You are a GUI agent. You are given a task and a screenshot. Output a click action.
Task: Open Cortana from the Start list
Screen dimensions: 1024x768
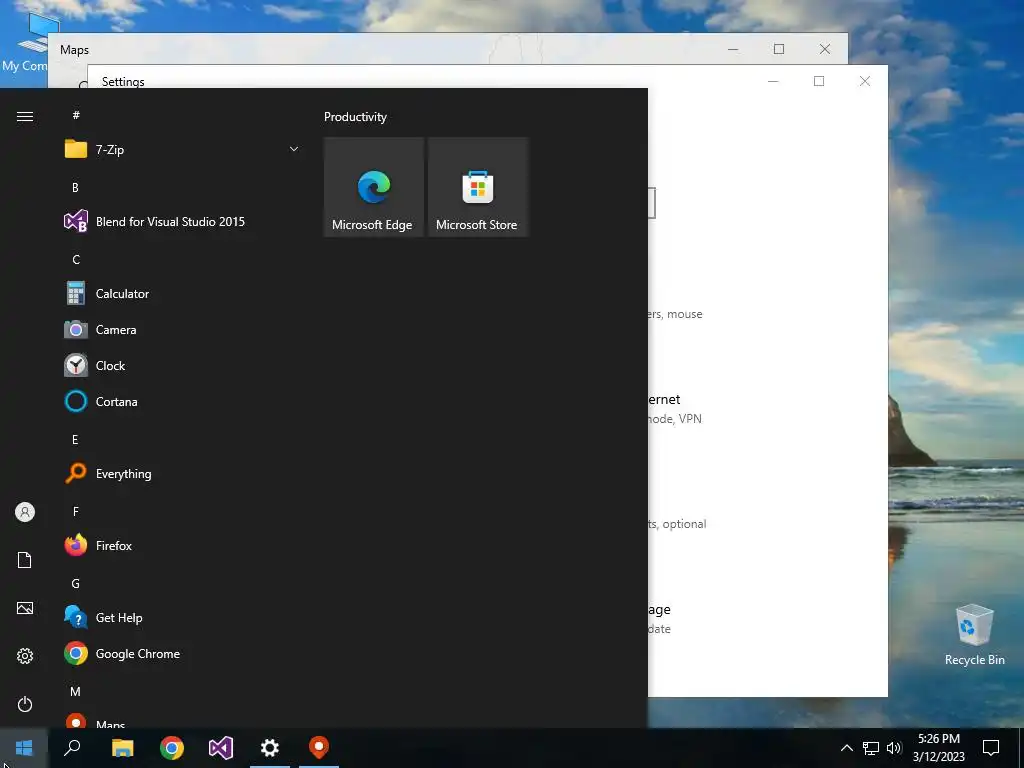(x=183, y=402)
